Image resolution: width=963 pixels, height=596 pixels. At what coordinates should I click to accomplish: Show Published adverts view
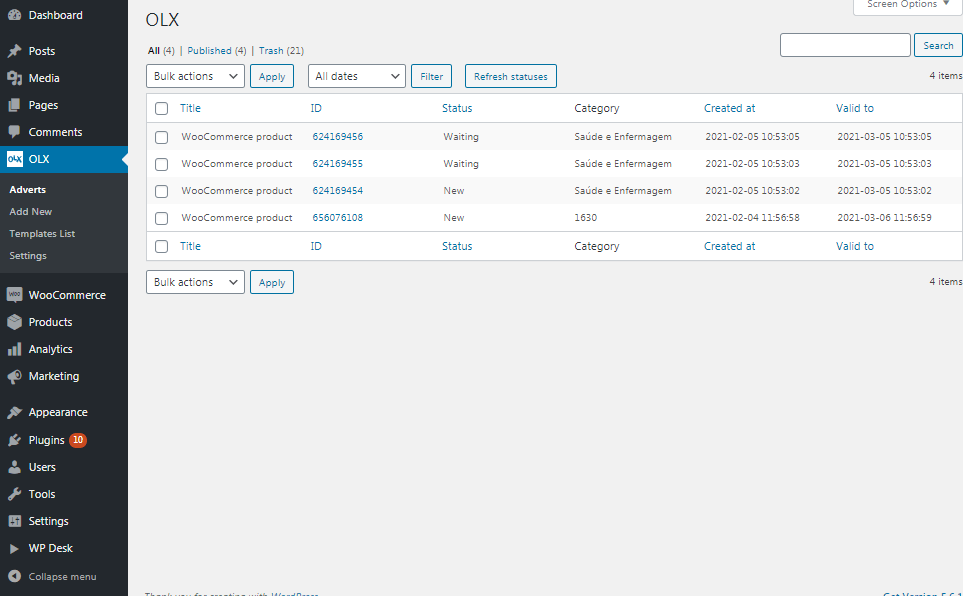209,50
